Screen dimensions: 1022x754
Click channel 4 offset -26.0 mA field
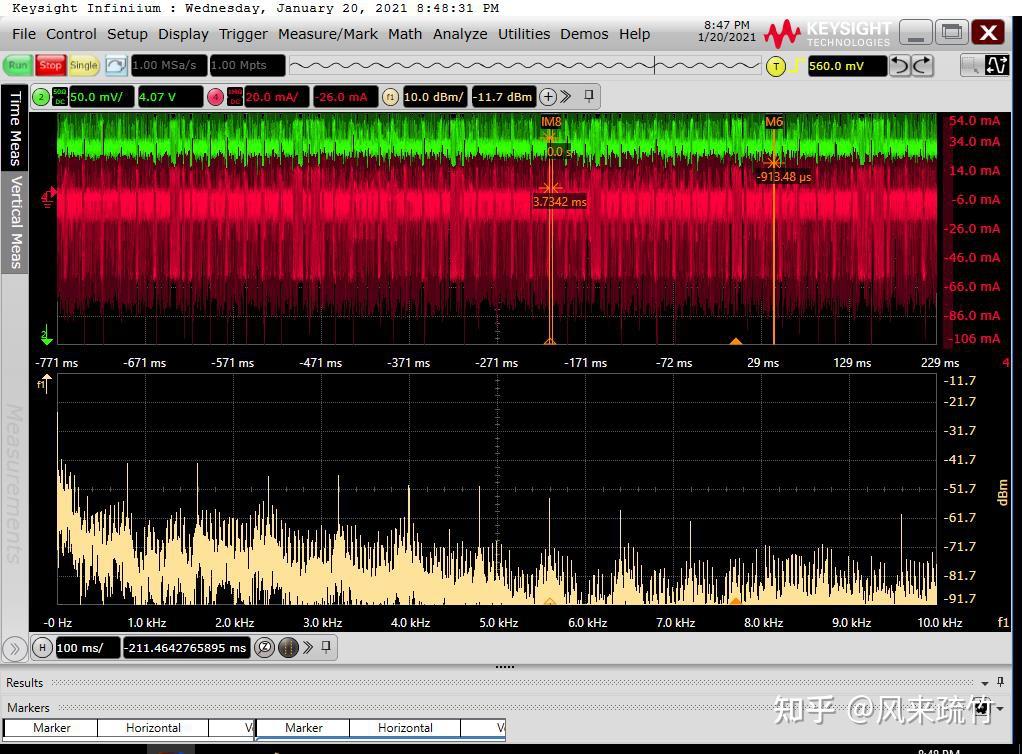(345, 97)
